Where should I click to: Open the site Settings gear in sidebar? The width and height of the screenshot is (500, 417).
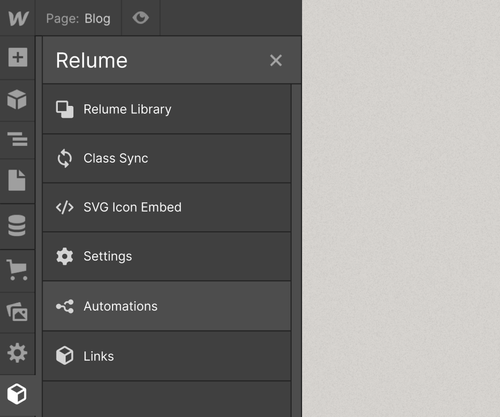17,353
